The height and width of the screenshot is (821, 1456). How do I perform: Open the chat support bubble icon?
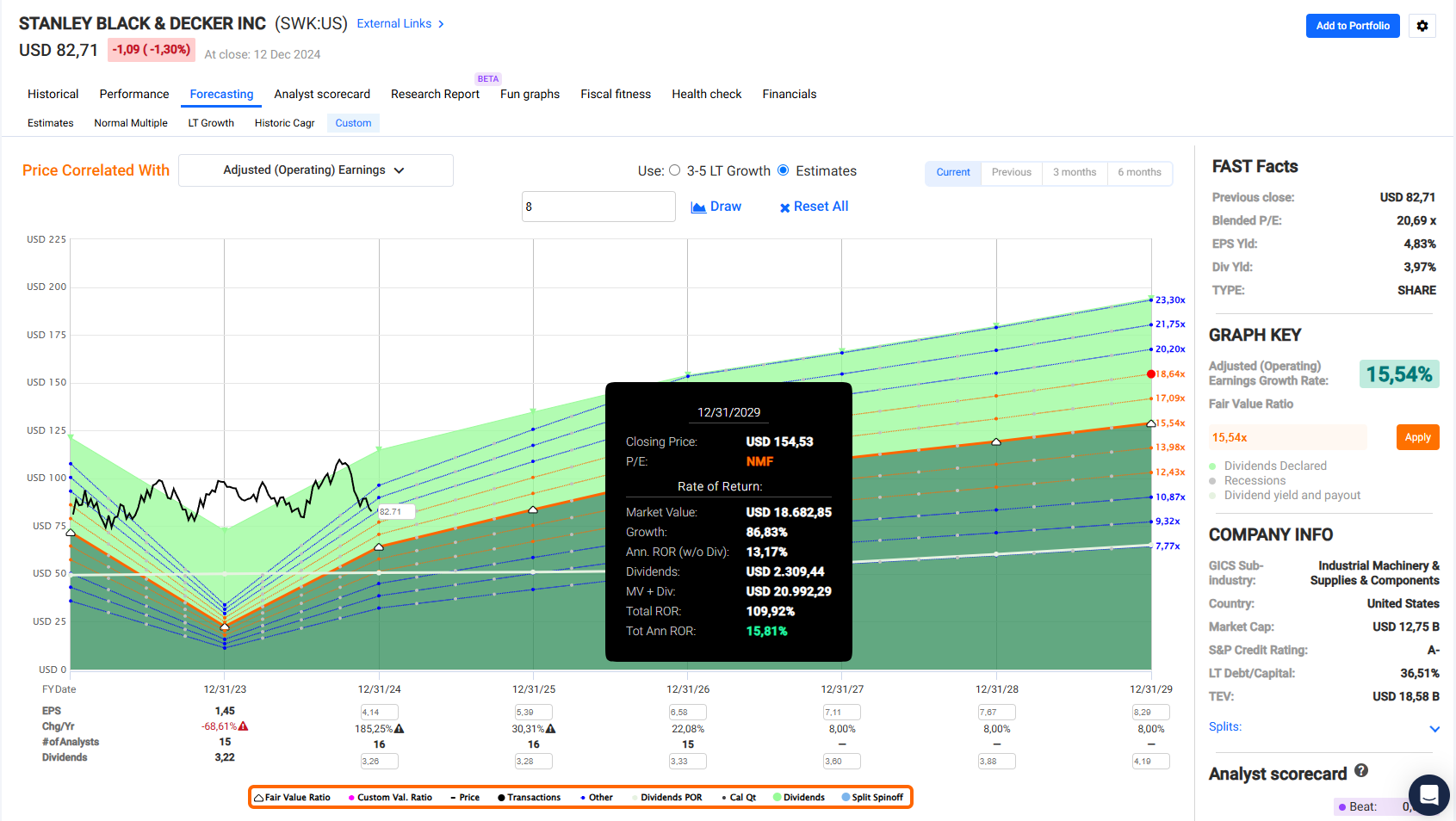pyautogui.click(x=1428, y=793)
